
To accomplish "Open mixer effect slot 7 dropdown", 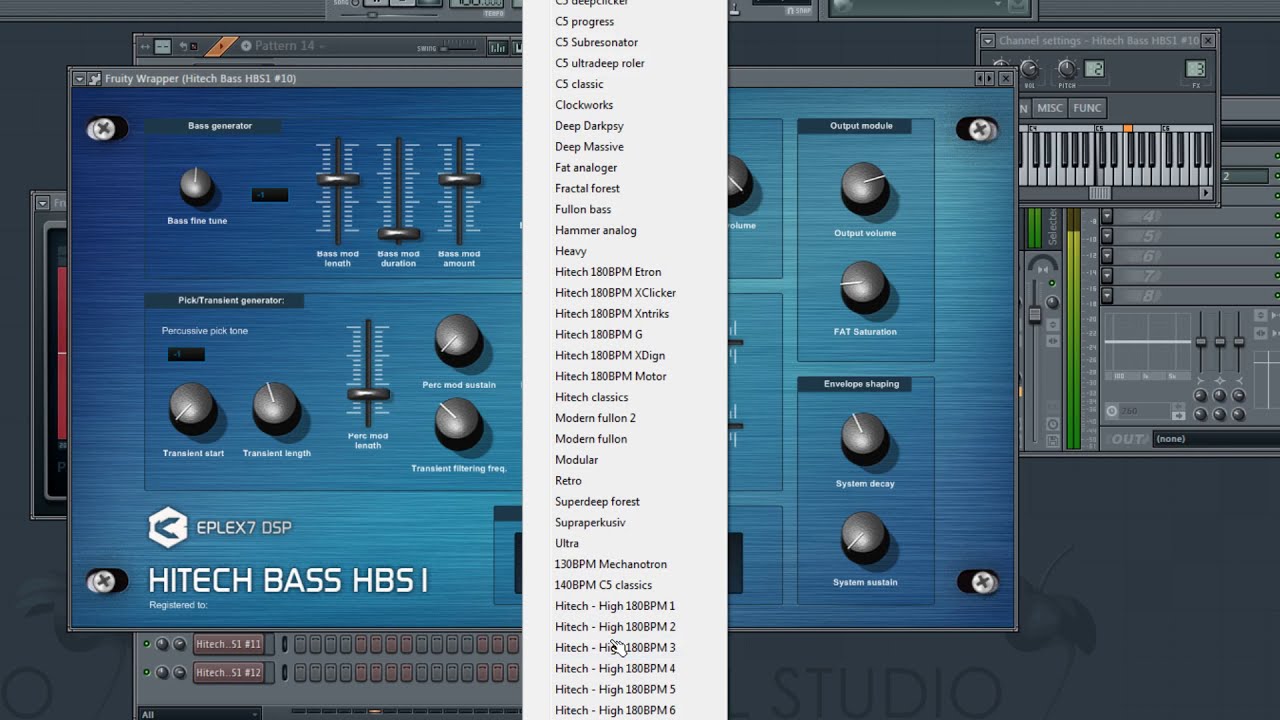I will pyautogui.click(x=1107, y=276).
